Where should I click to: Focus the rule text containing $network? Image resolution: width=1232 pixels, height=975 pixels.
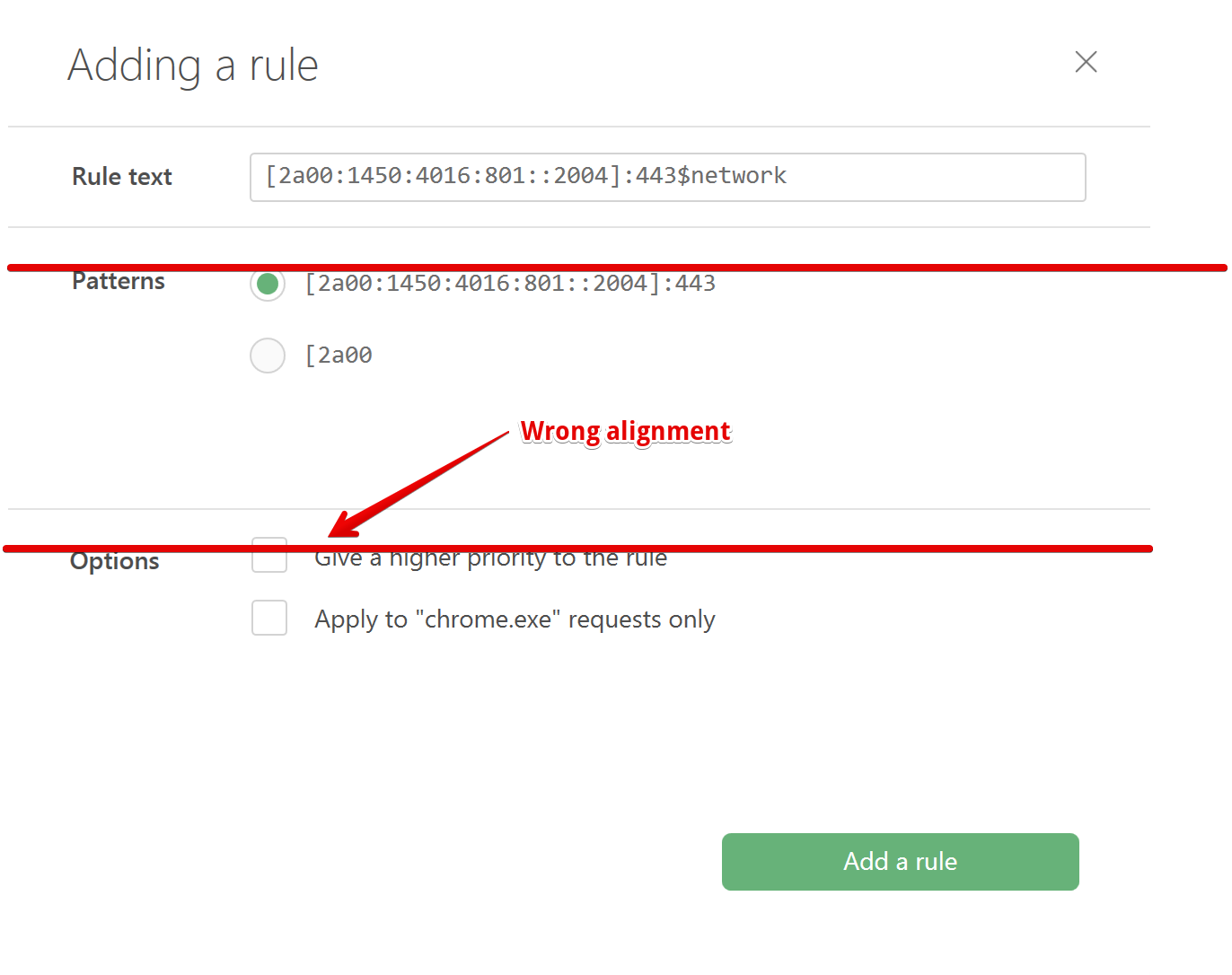(x=668, y=177)
